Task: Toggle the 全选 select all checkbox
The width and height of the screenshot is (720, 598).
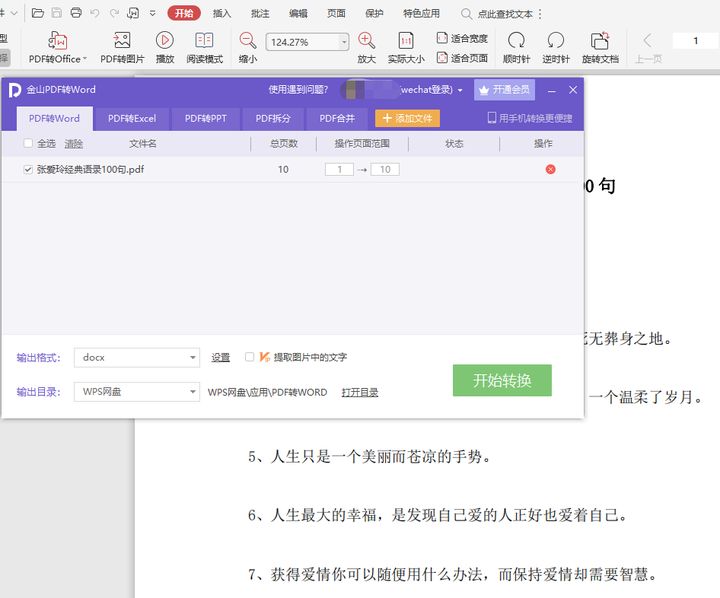Action: (x=28, y=143)
